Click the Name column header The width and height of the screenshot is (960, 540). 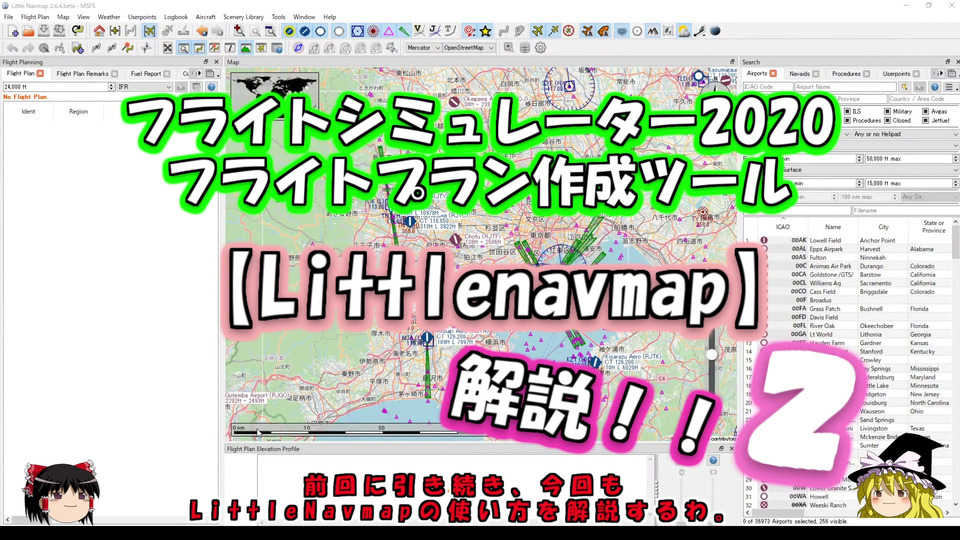pyautogui.click(x=833, y=227)
